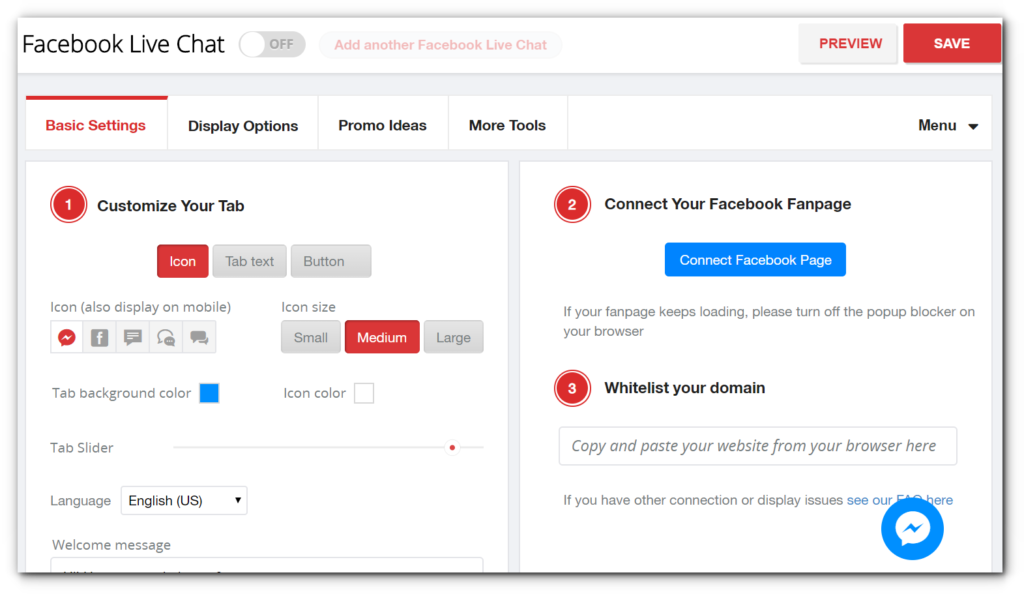Image resolution: width=1024 pixels, height=594 pixels.
Task: Open the 'see our FAQ here' link
Action: [900, 500]
